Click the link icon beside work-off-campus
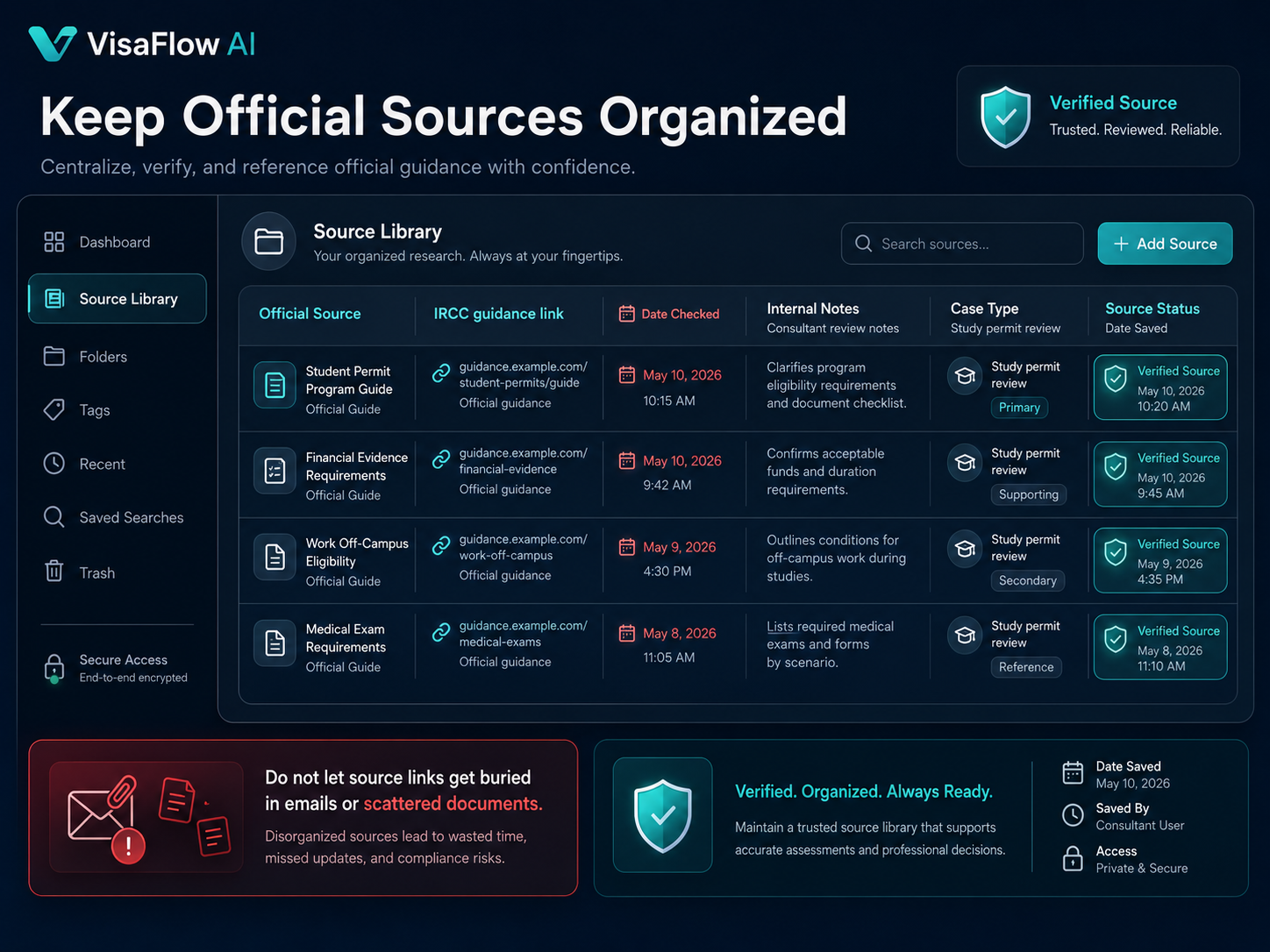This screenshot has width=1270, height=952. click(441, 545)
